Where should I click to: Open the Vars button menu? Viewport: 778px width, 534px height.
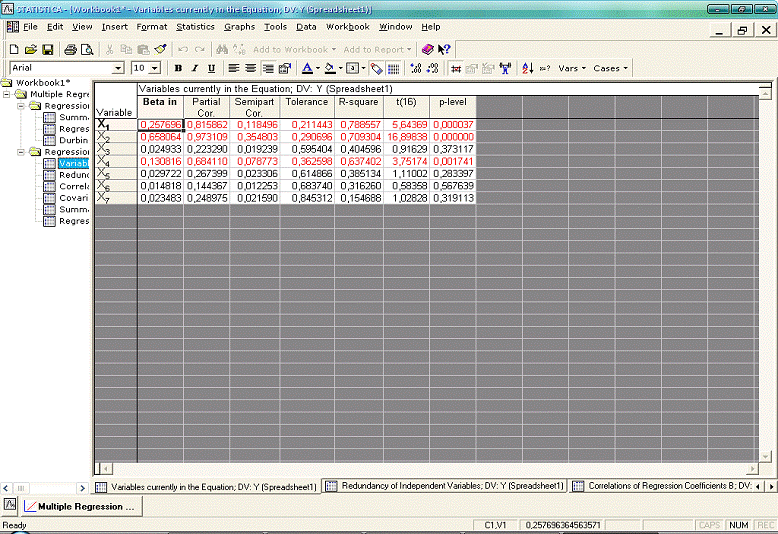(572, 69)
